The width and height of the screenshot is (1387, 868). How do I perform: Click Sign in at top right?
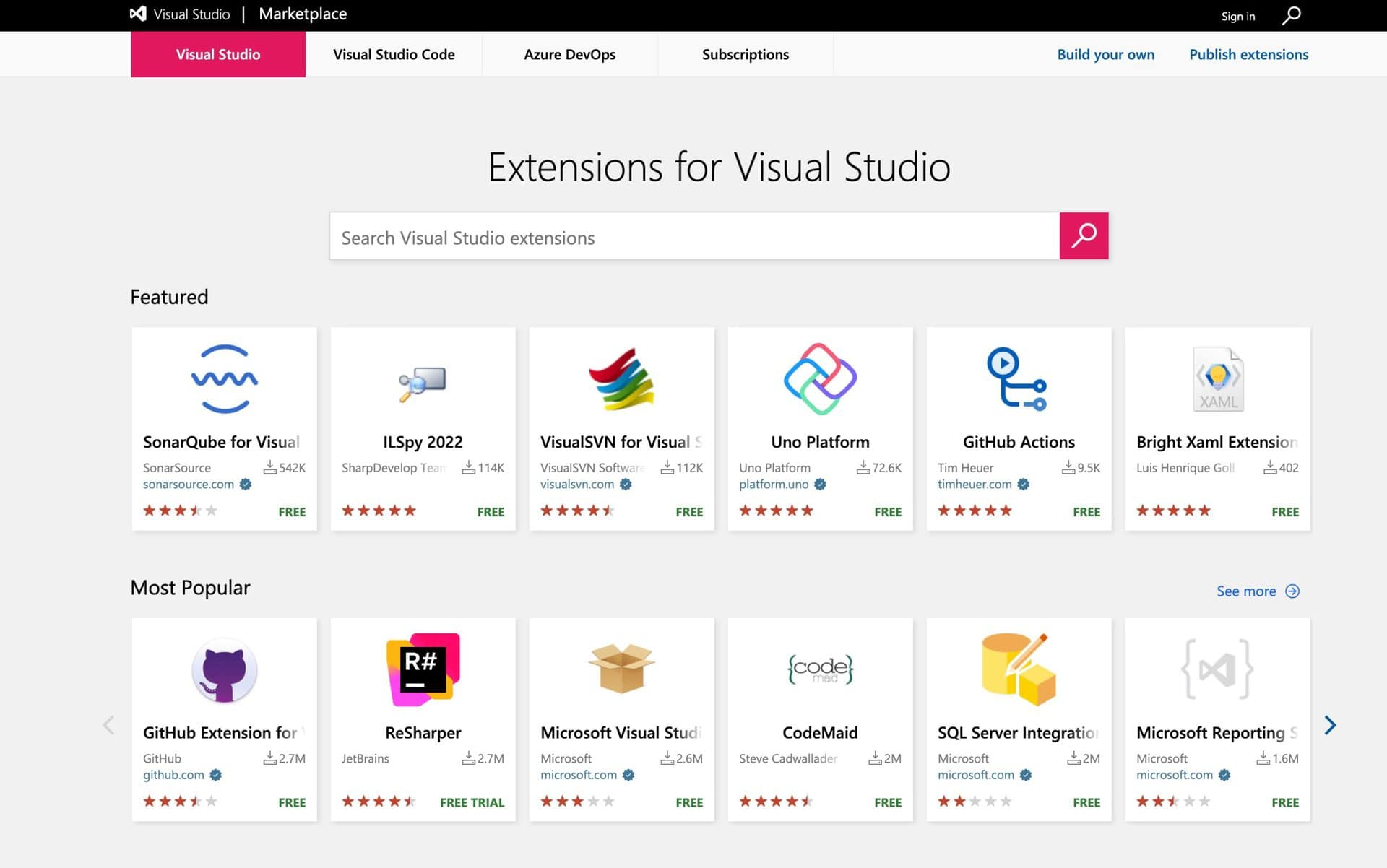pos(1237,17)
